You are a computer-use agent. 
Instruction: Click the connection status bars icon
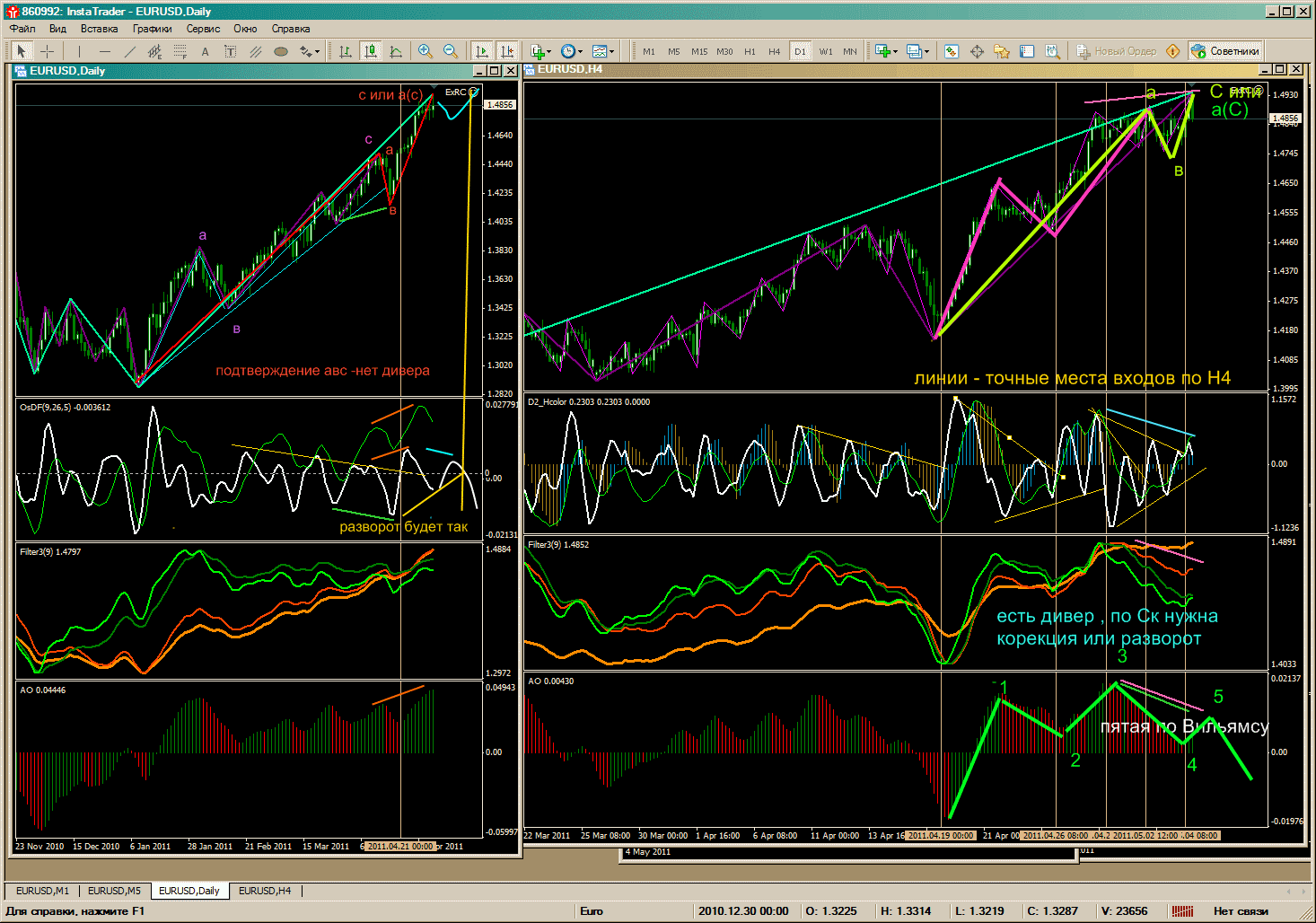click(x=1183, y=910)
